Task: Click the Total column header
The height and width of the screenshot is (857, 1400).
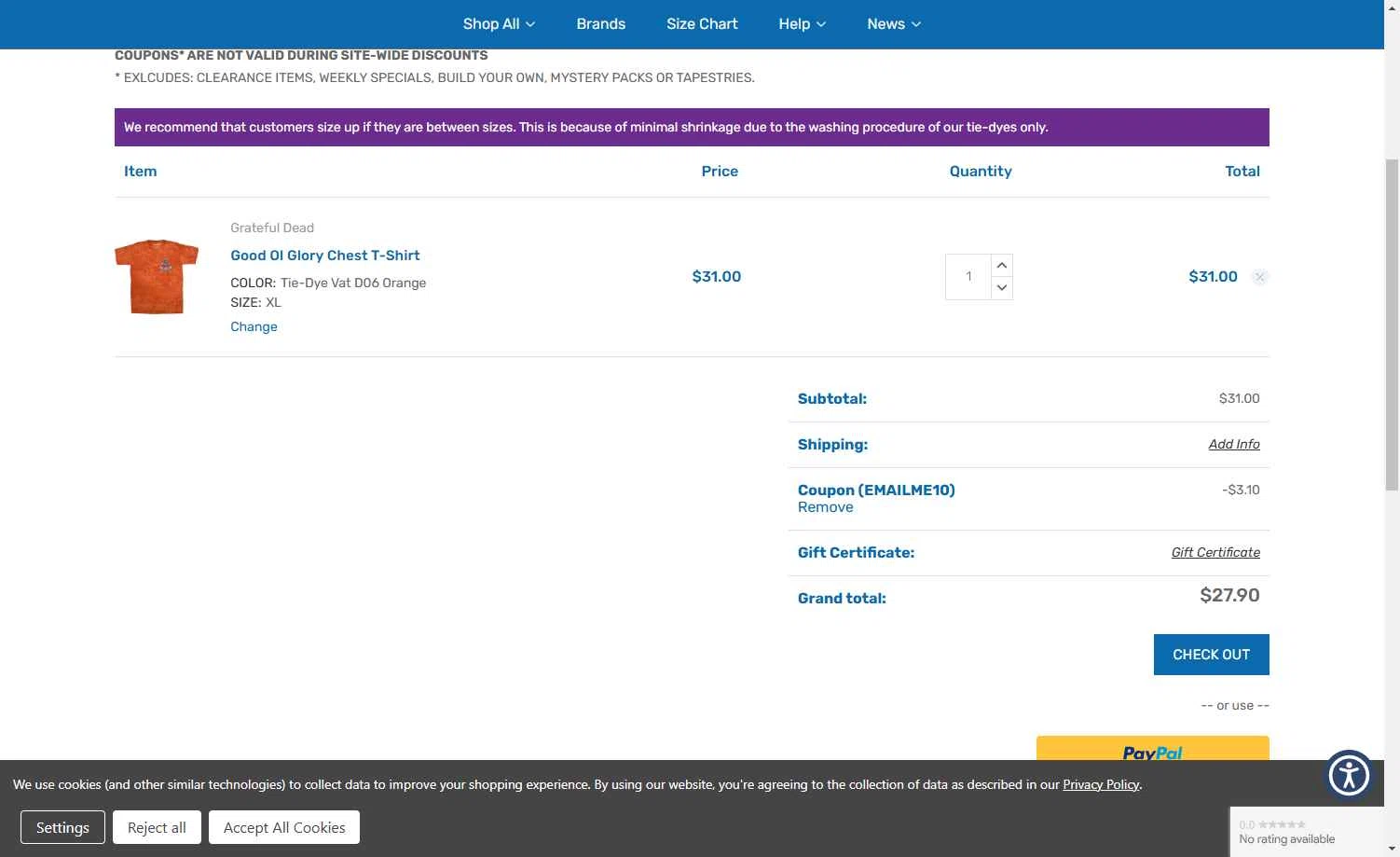Action: point(1242,172)
